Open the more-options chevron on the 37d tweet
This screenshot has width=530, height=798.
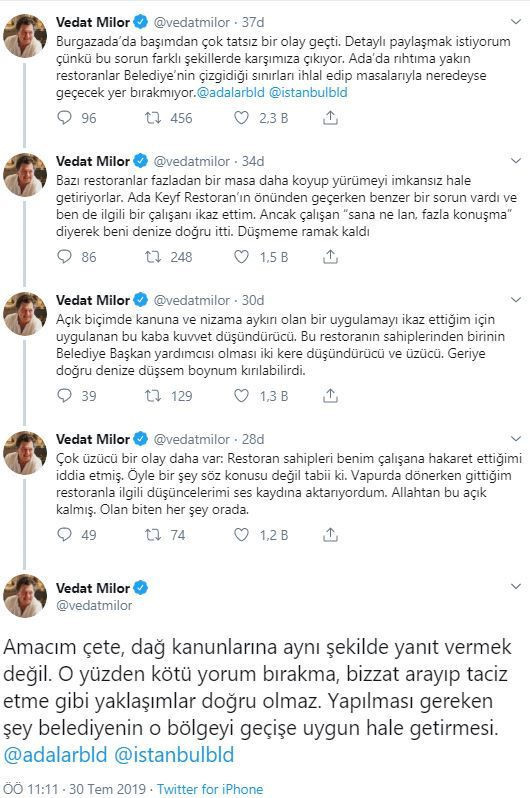click(516, 22)
